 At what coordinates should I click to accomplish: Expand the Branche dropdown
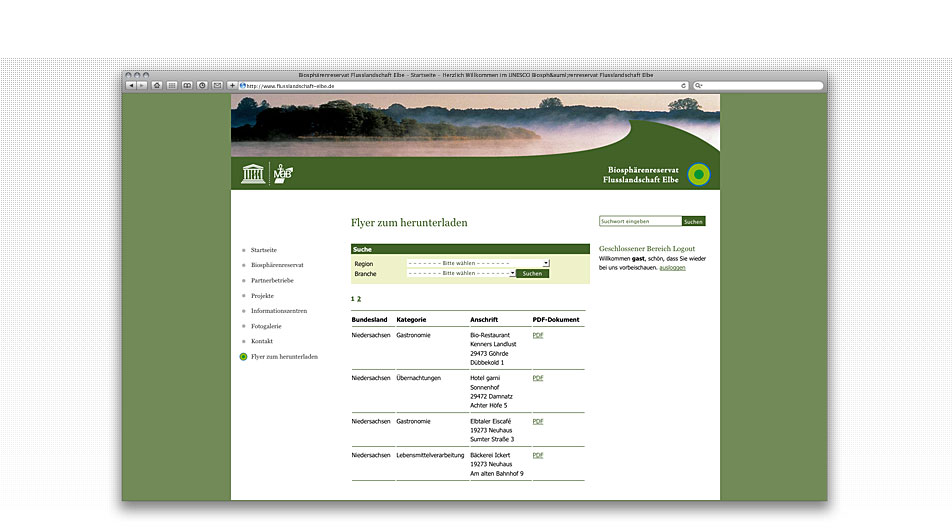pyautogui.click(x=461, y=273)
